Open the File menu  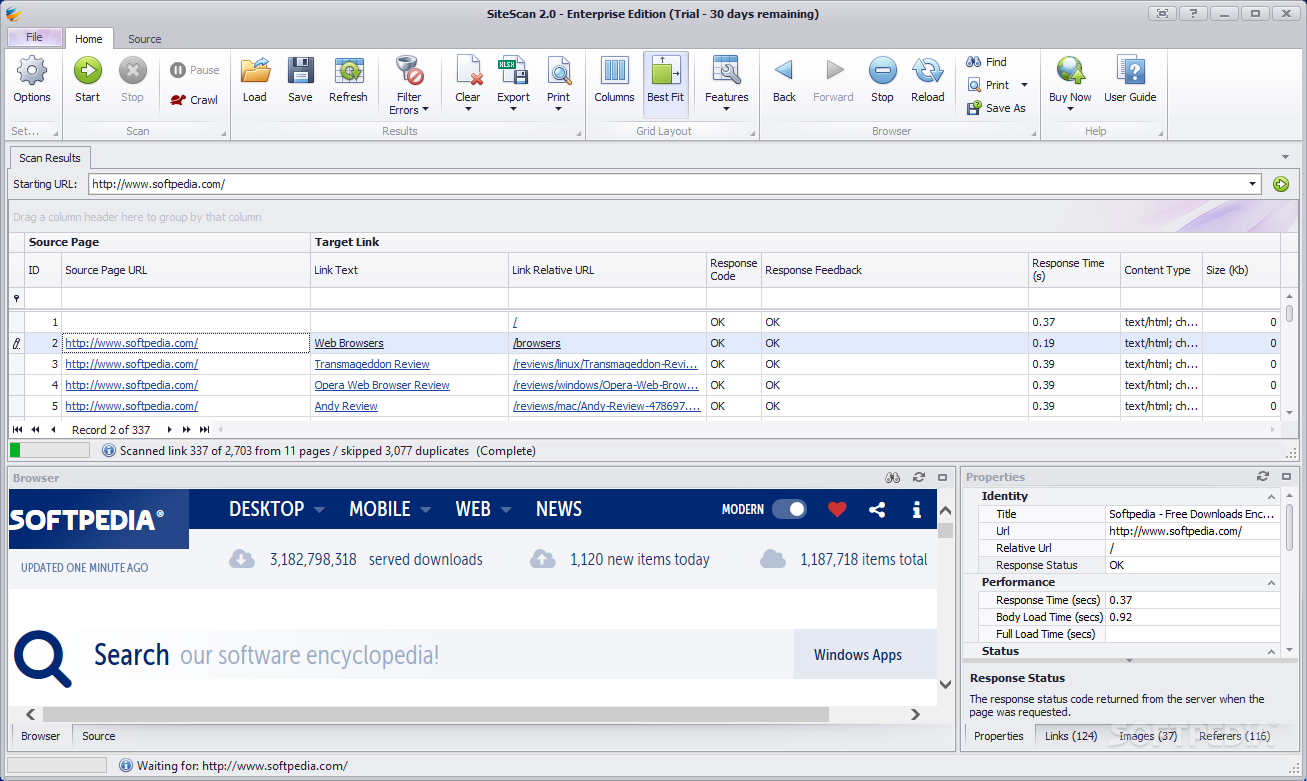coord(34,37)
